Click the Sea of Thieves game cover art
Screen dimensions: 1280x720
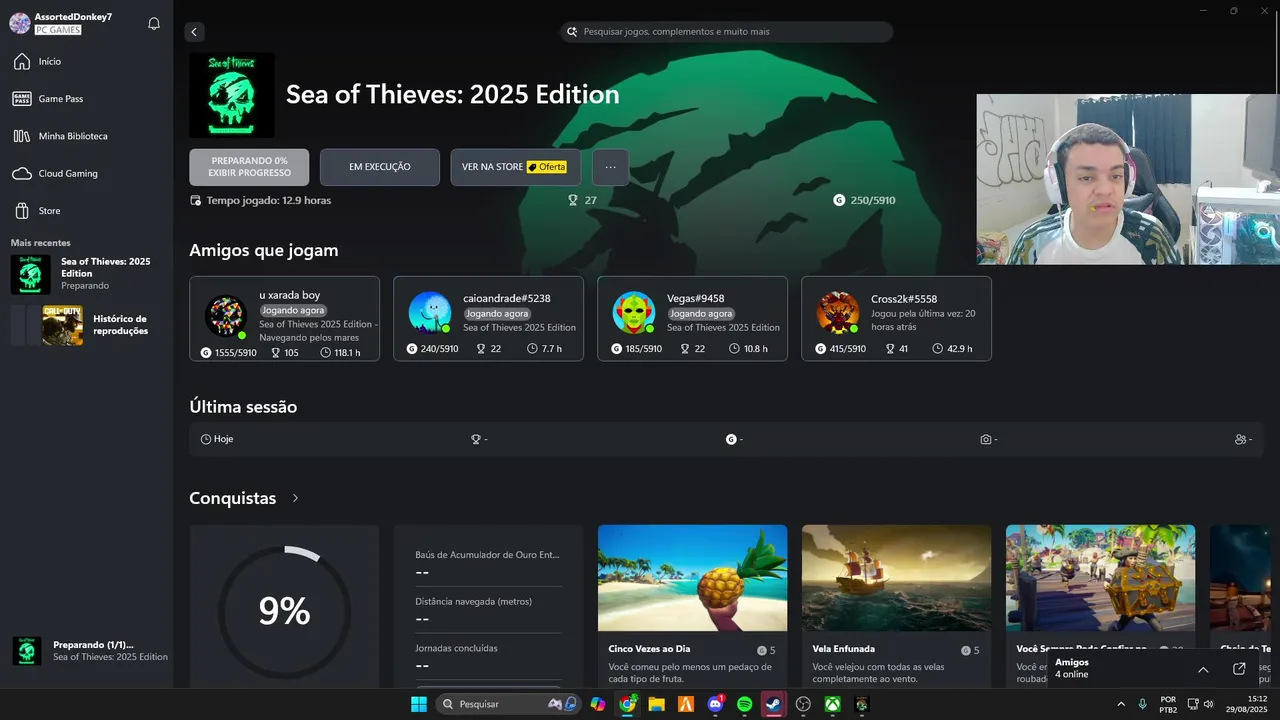point(232,95)
